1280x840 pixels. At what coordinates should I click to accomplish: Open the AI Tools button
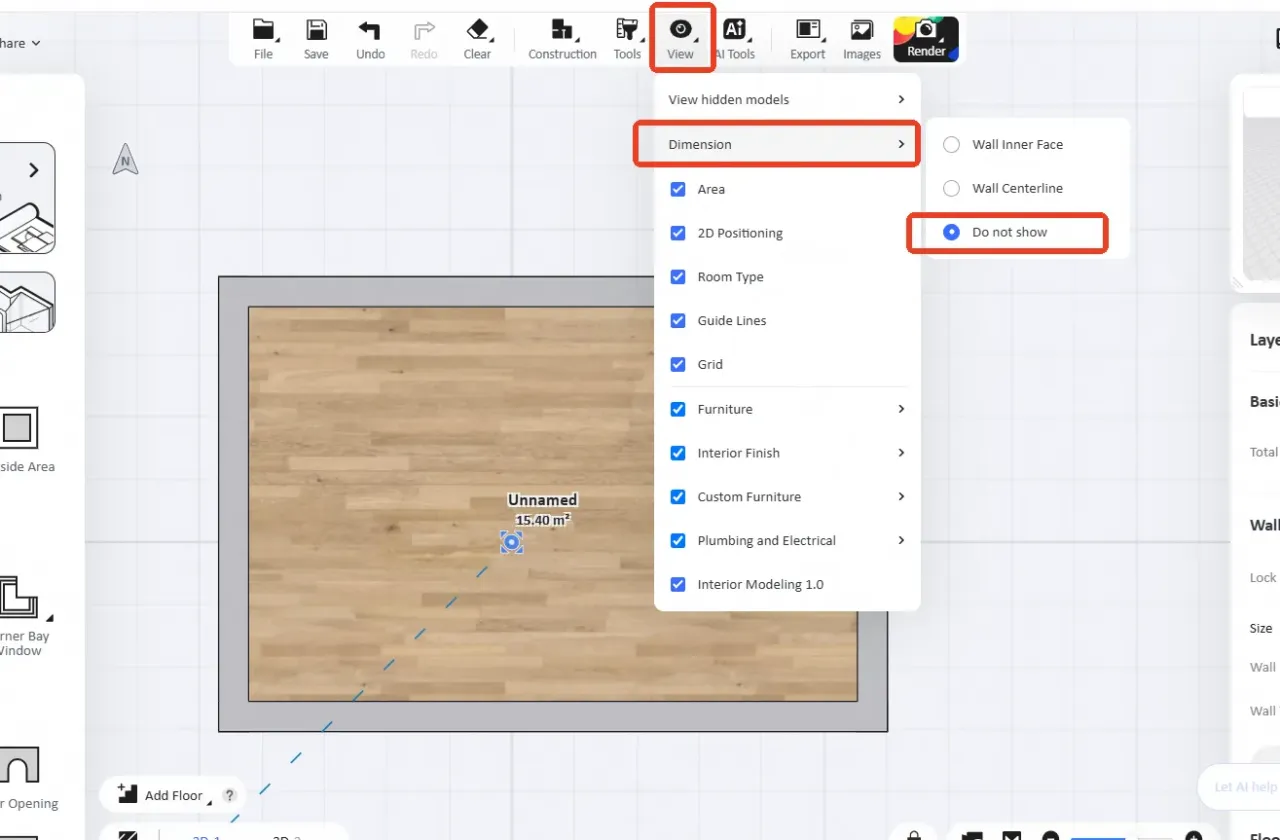click(x=735, y=38)
